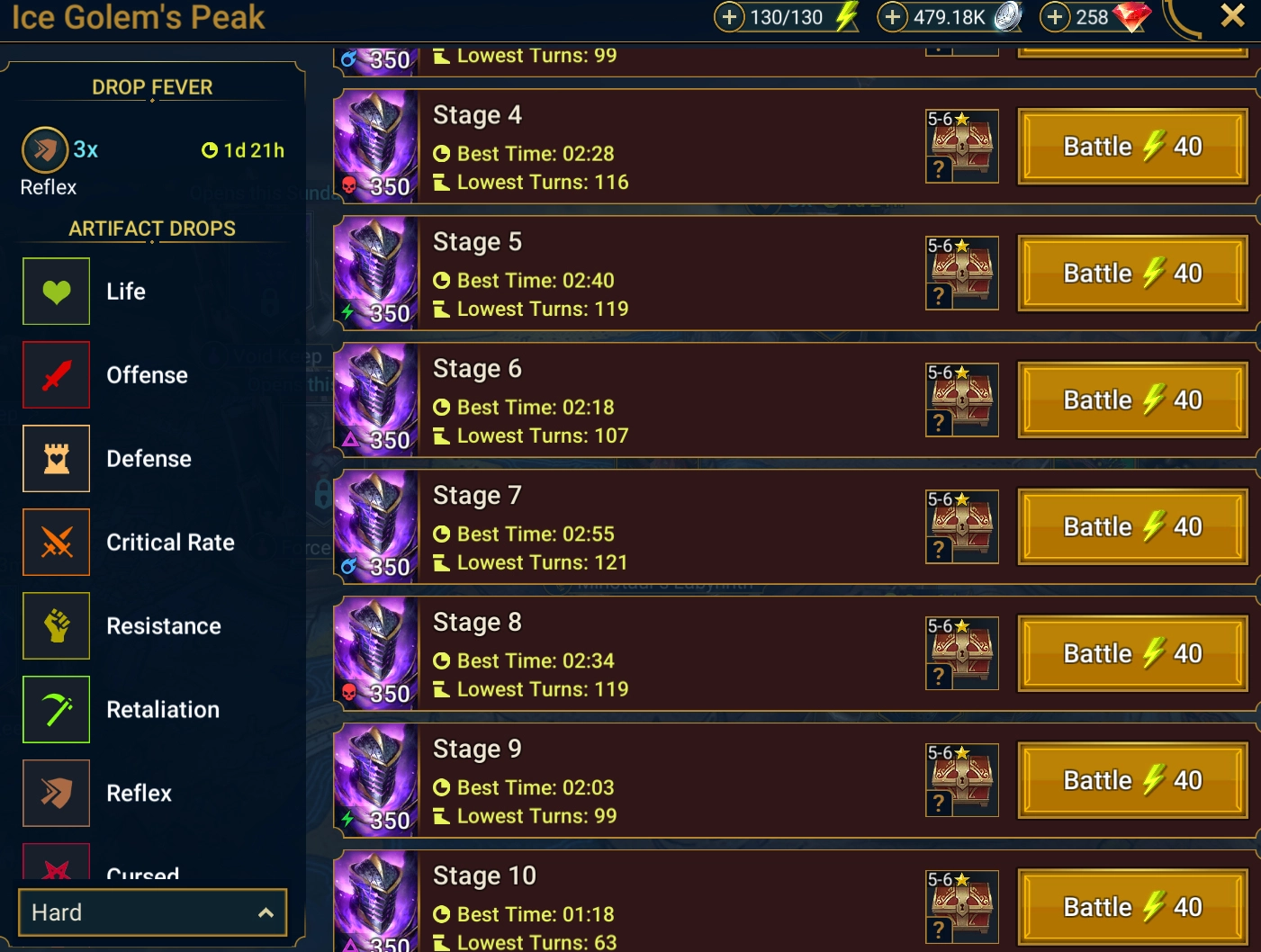This screenshot has width=1261, height=952.
Task: Open the Hard difficulty dropdown
Action: point(152,912)
